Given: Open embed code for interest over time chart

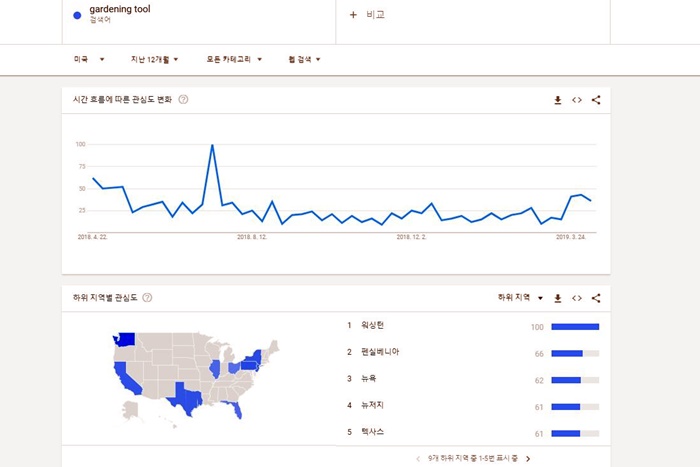Looking at the screenshot, I should click(577, 100).
